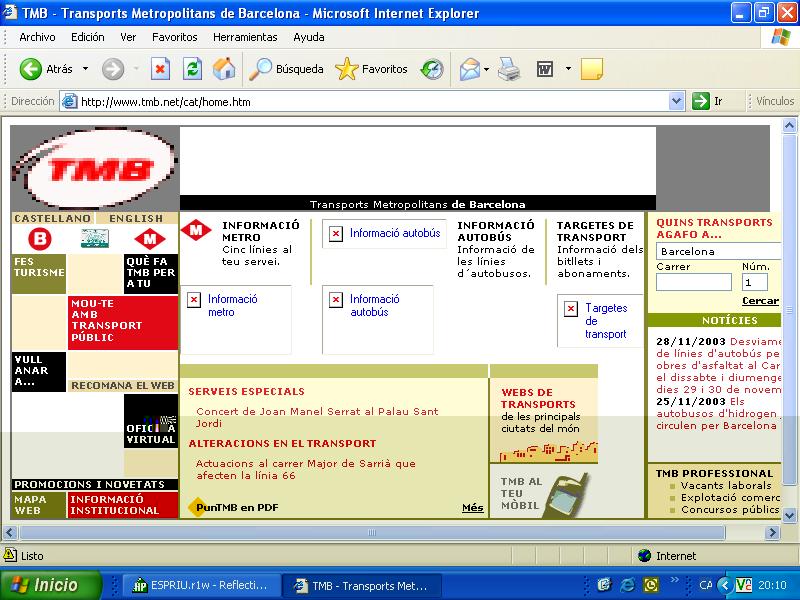Show browsing History clock icon

click(432, 69)
